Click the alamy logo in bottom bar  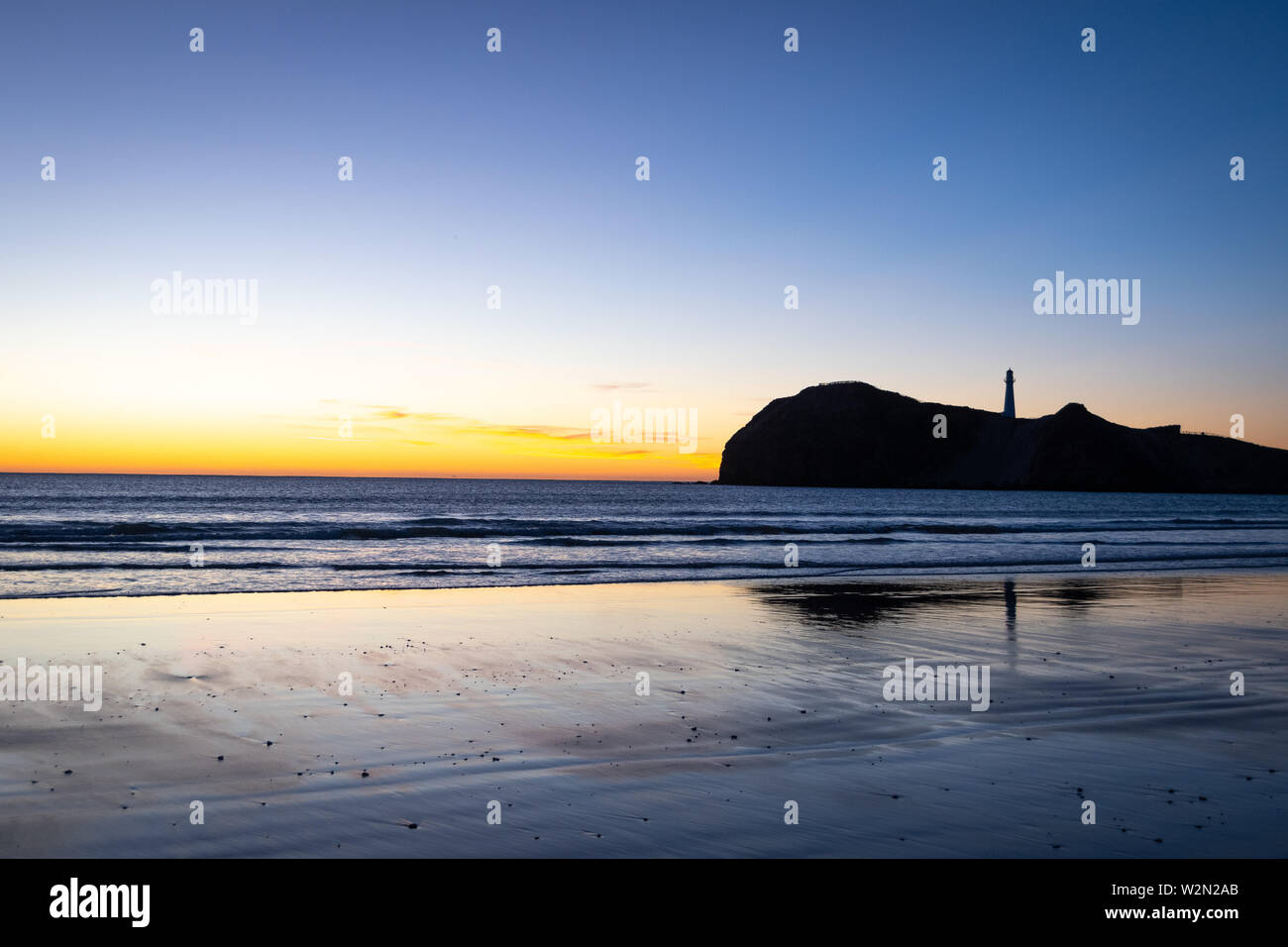click(x=100, y=902)
